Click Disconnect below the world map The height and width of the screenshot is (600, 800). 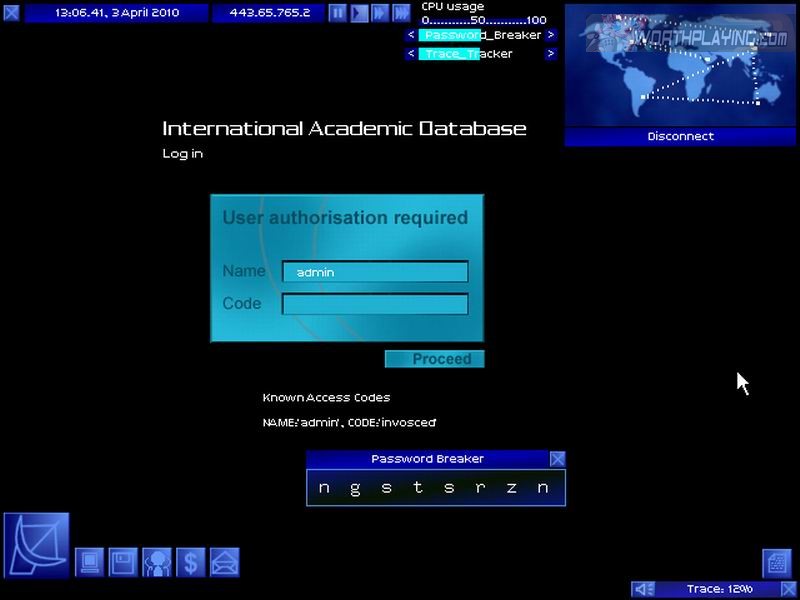[681, 137]
